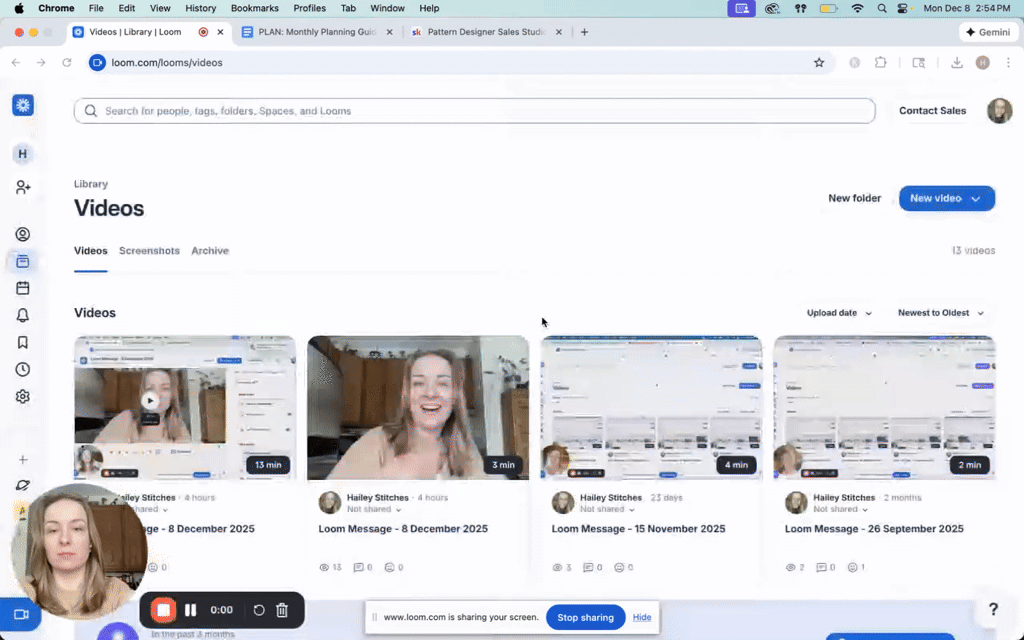The width and height of the screenshot is (1024, 640).
Task: Open the calendar meetings icon
Action: pos(23,288)
